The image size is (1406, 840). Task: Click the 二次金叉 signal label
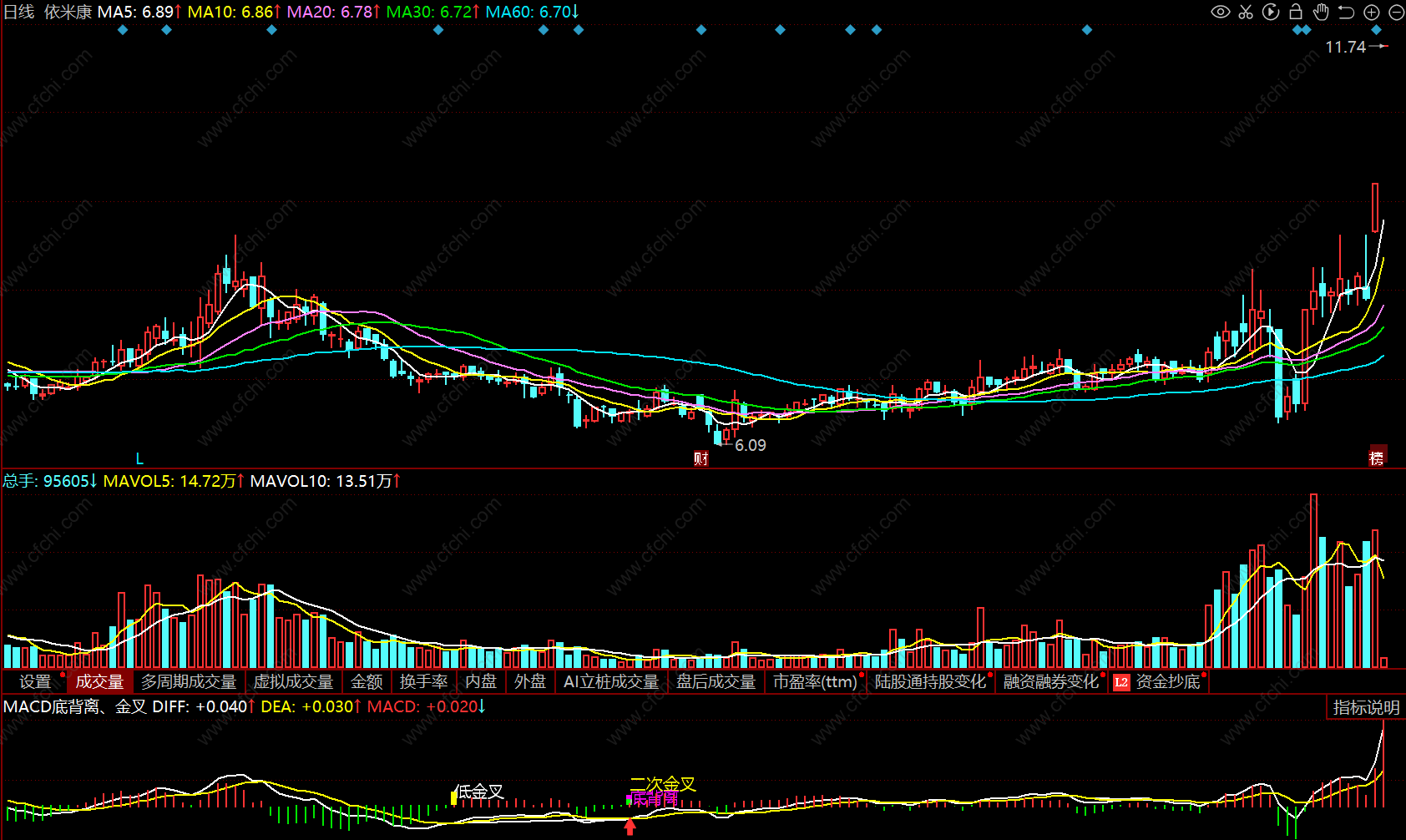(x=663, y=784)
